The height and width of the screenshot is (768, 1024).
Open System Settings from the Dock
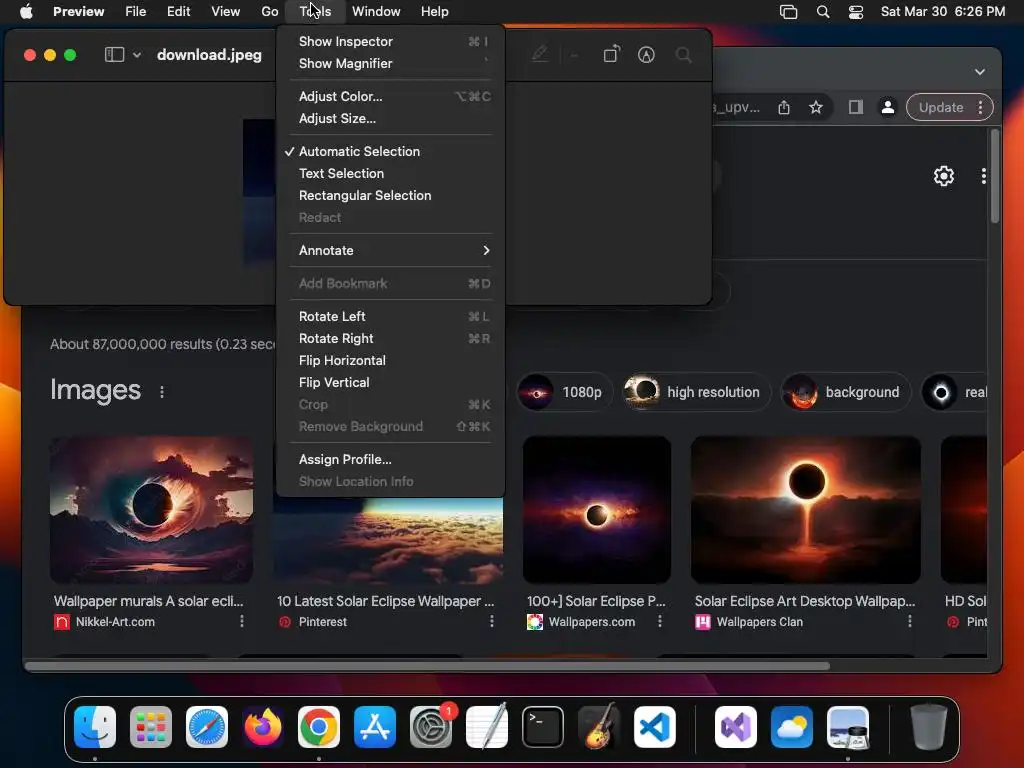(x=431, y=727)
